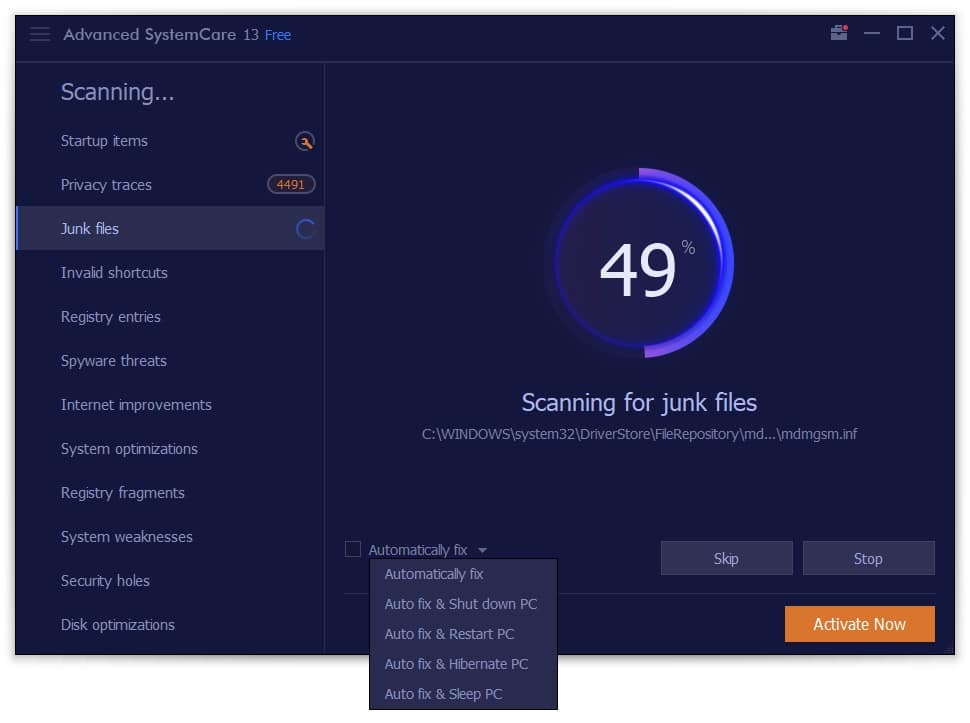Viewport: 970px width, 723px height.
Task: Click the Activate Now button
Action: [x=859, y=624]
